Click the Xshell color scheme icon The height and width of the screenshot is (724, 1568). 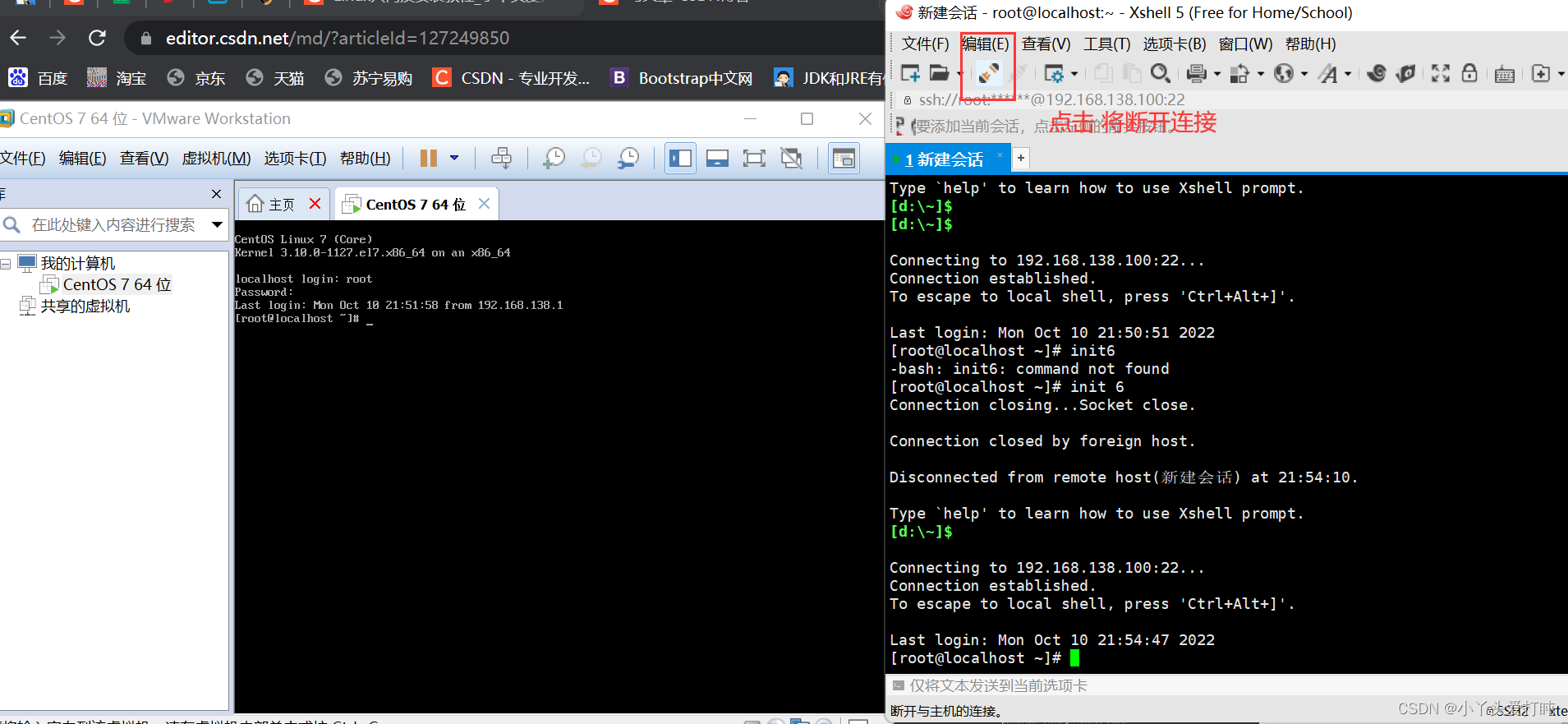(1239, 74)
